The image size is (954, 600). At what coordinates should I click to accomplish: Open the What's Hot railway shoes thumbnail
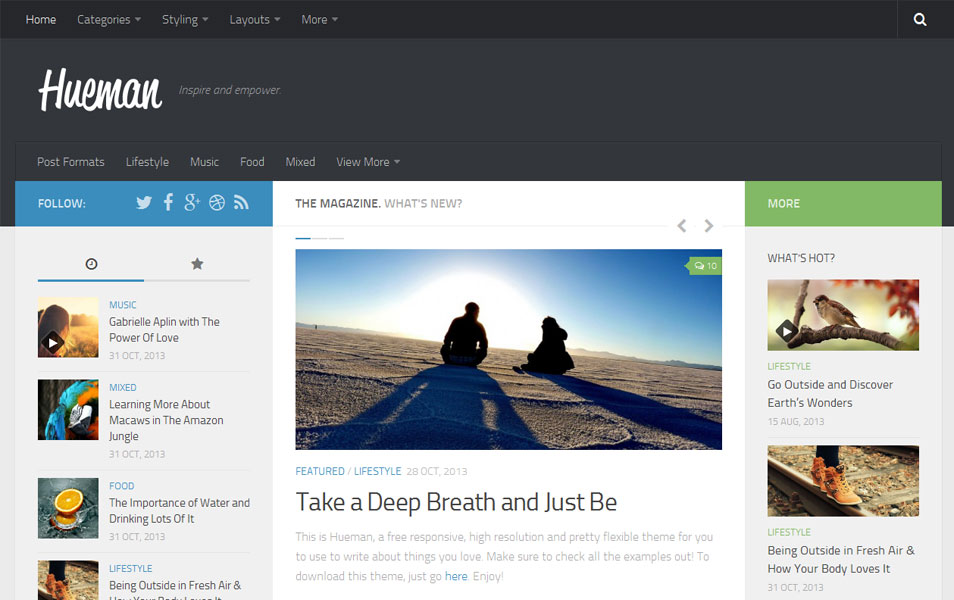click(843, 481)
